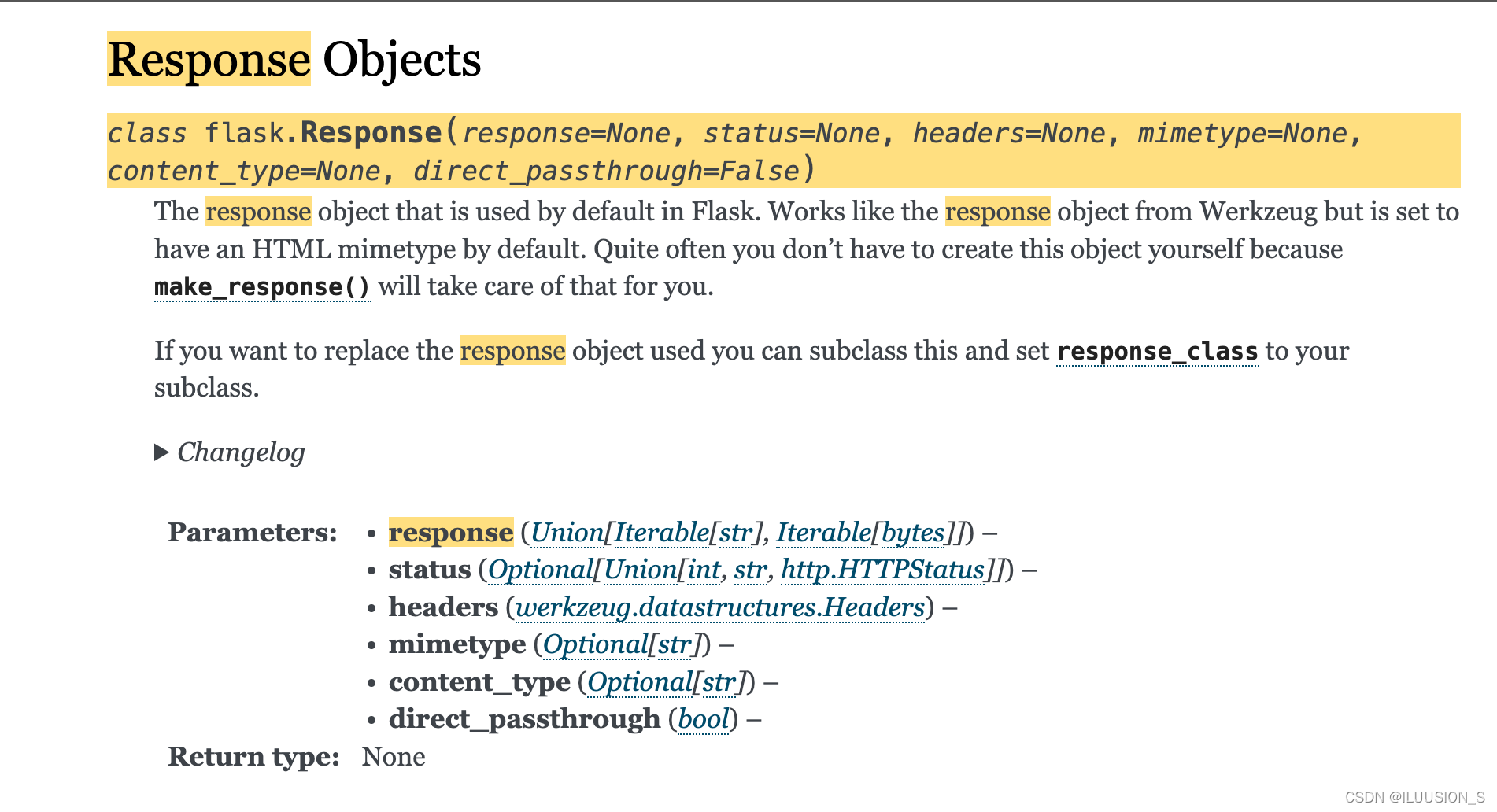Click highlighted response parameter name
The width and height of the screenshot is (1497, 812).
(x=451, y=533)
